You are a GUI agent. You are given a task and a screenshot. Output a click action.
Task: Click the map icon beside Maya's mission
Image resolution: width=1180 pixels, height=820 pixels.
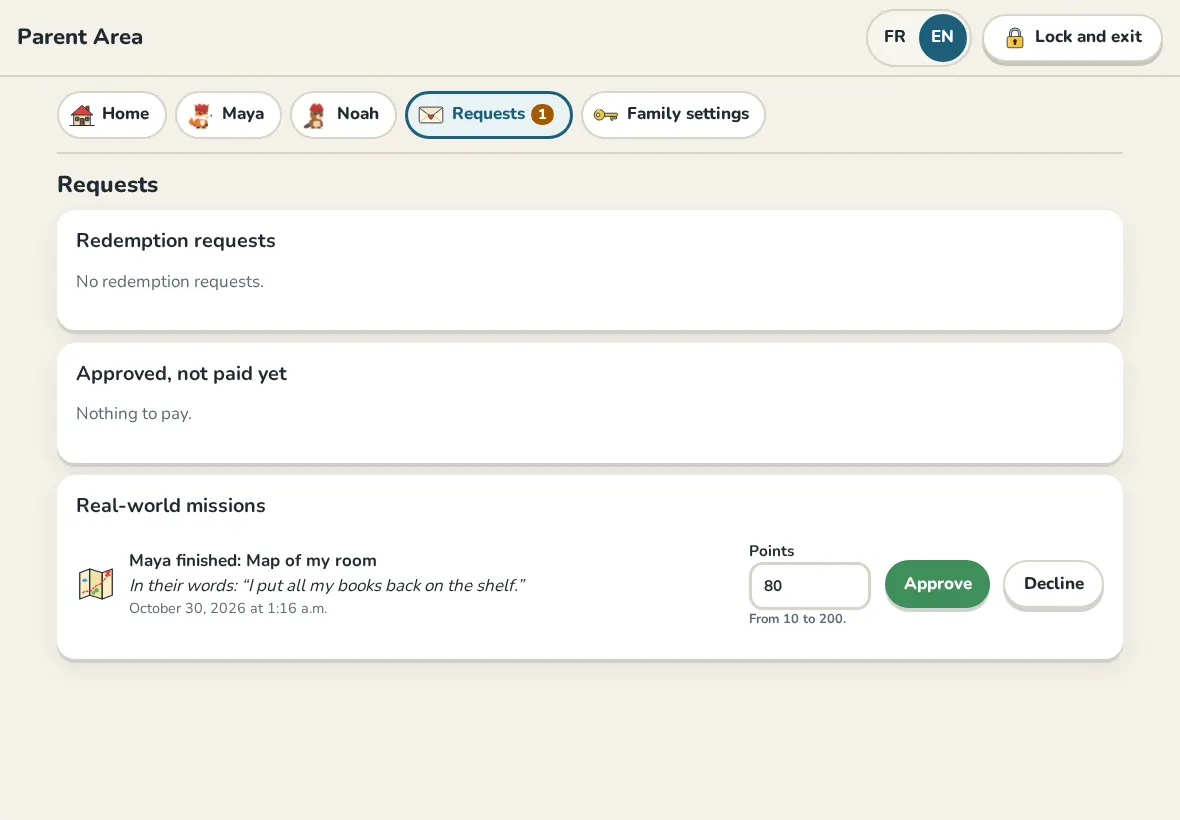[x=96, y=584]
